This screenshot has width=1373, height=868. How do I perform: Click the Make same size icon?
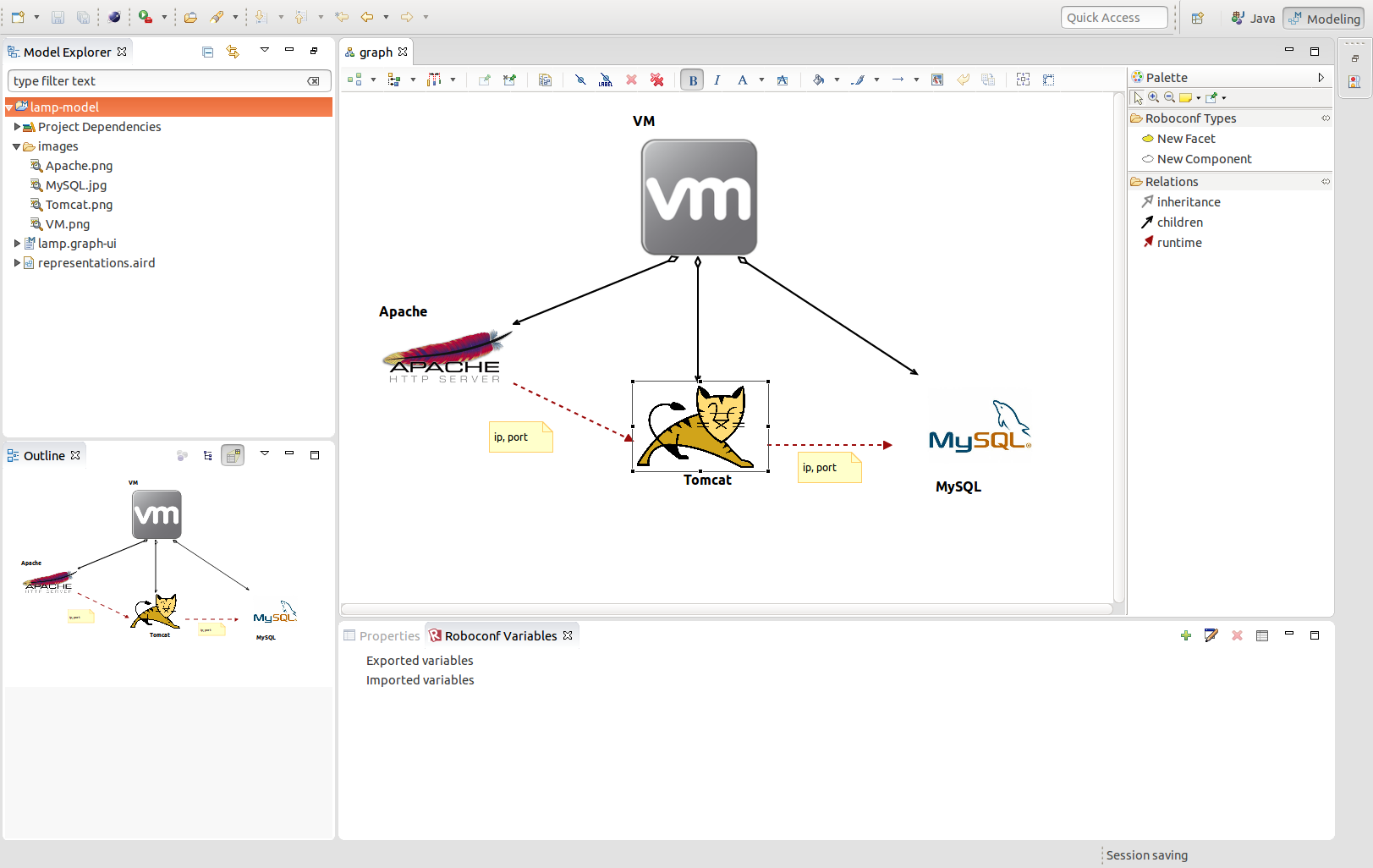[1048, 80]
